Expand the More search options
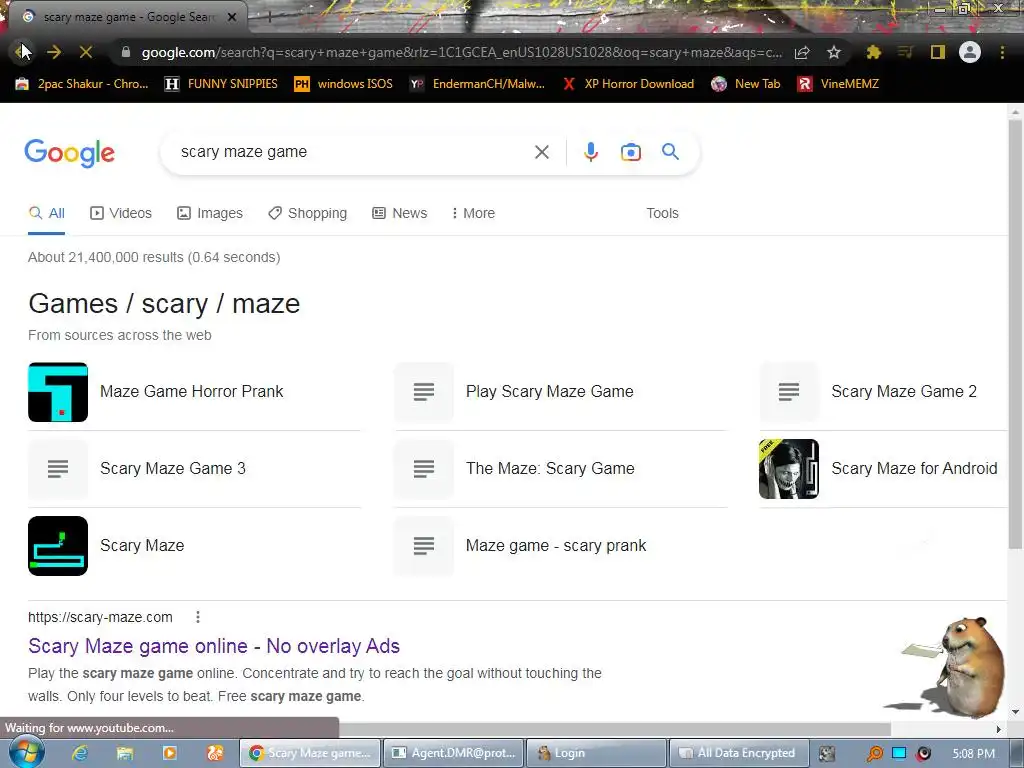 pyautogui.click(x=473, y=214)
